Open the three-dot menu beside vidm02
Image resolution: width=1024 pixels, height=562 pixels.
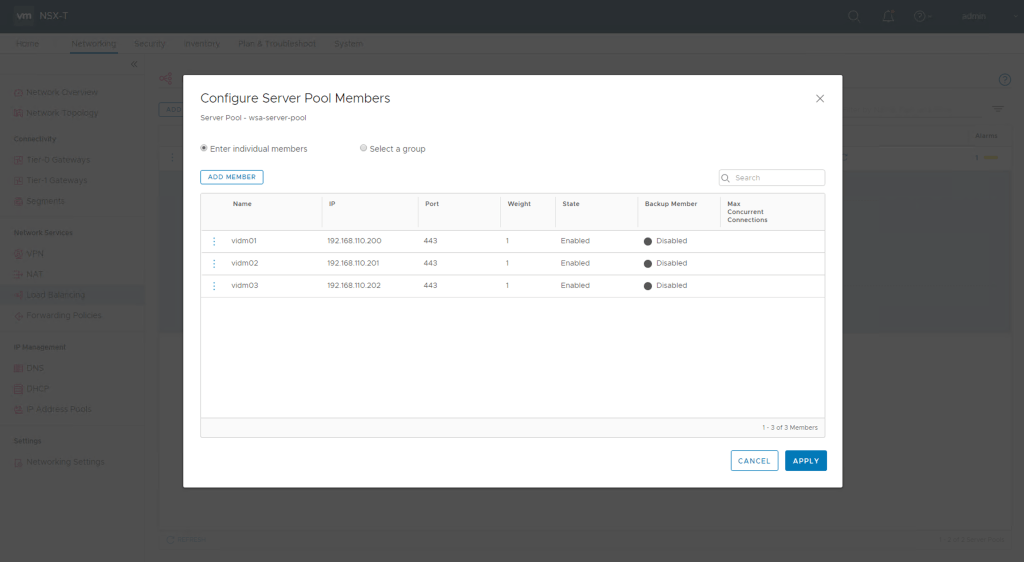click(x=214, y=263)
